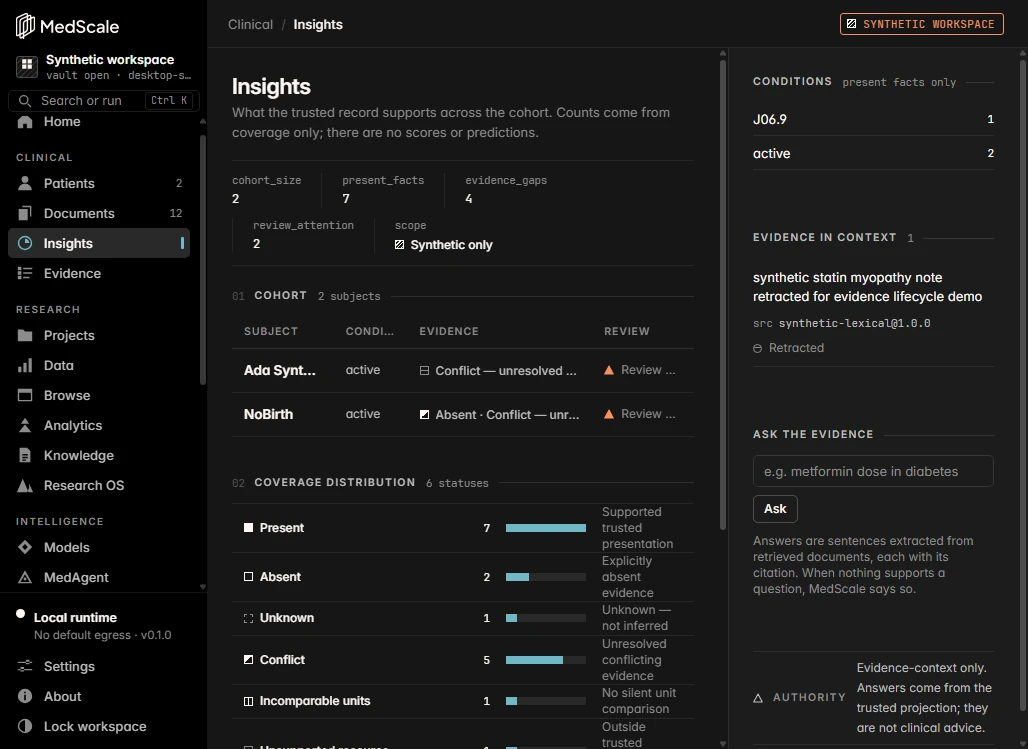The height and width of the screenshot is (749, 1028).
Task: Click the Present coverage bar
Action: pyautogui.click(x=545, y=528)
